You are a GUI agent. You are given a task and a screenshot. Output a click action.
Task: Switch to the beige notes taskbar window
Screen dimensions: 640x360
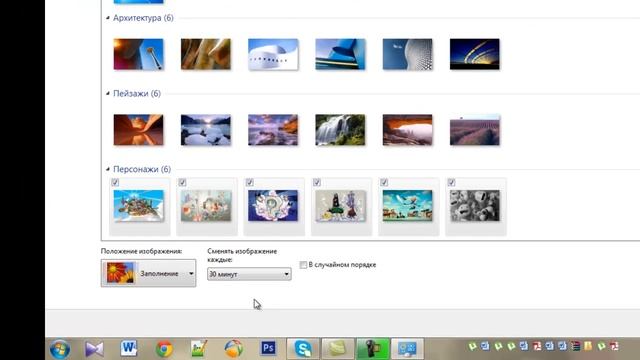pos(338,349)
